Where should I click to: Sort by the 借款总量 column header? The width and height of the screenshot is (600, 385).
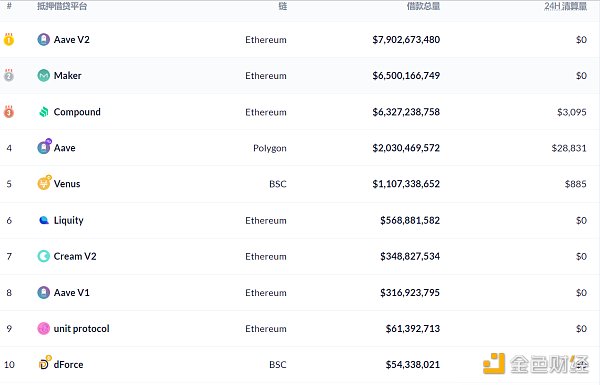coord(423,6)
